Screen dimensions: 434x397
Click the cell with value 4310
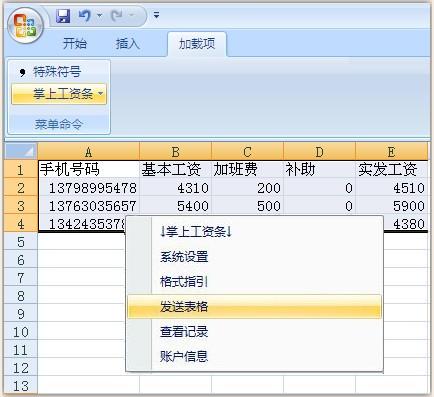point(175,188)
